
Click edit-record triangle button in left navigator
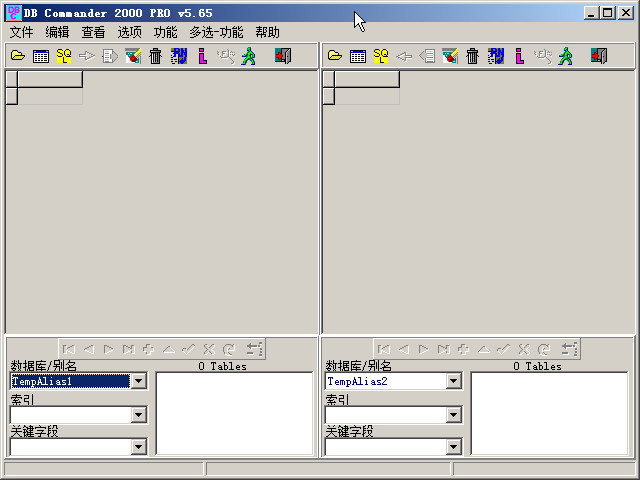click(x=169, y=349)
